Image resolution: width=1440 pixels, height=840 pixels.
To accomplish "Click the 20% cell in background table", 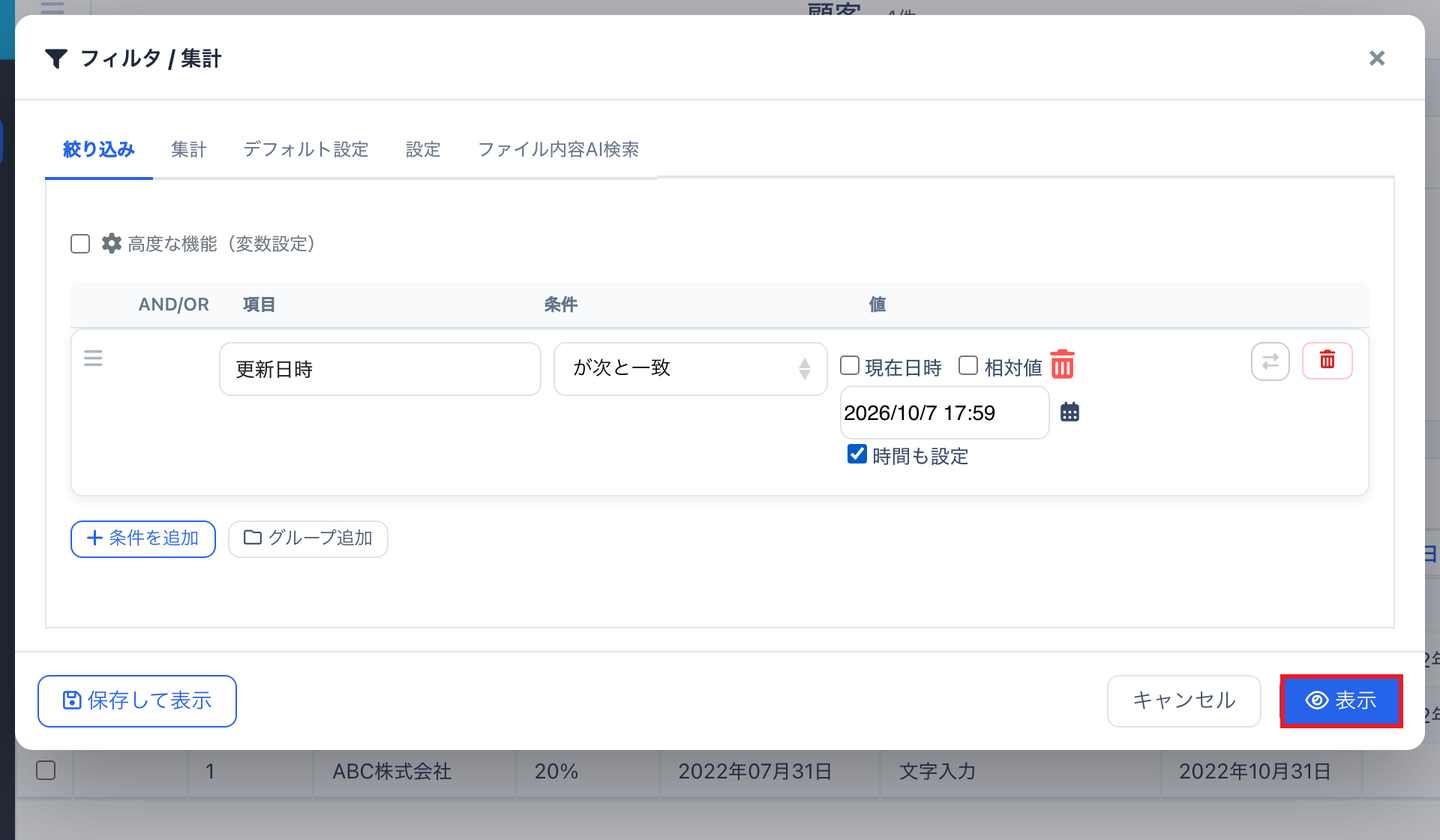I will click(x=587, y=772).
